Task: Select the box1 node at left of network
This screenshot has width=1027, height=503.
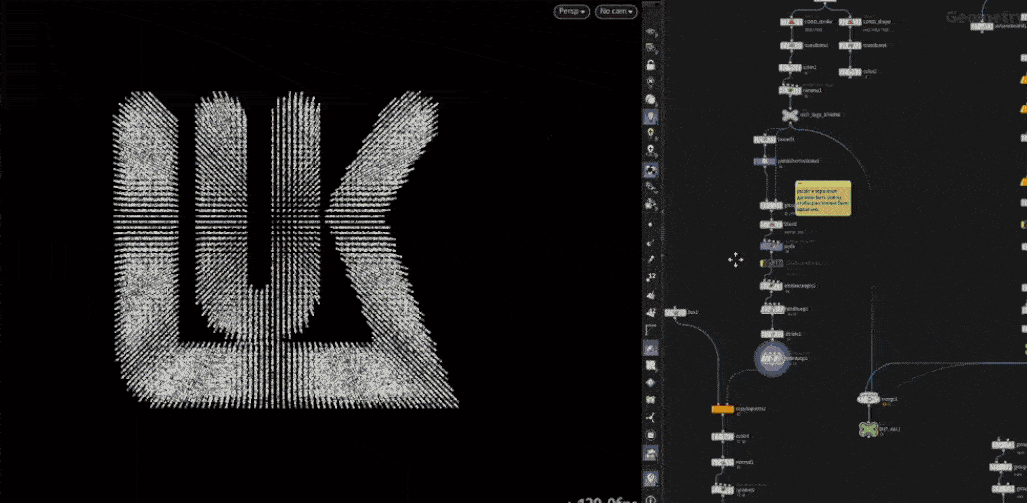Action: 675,312
